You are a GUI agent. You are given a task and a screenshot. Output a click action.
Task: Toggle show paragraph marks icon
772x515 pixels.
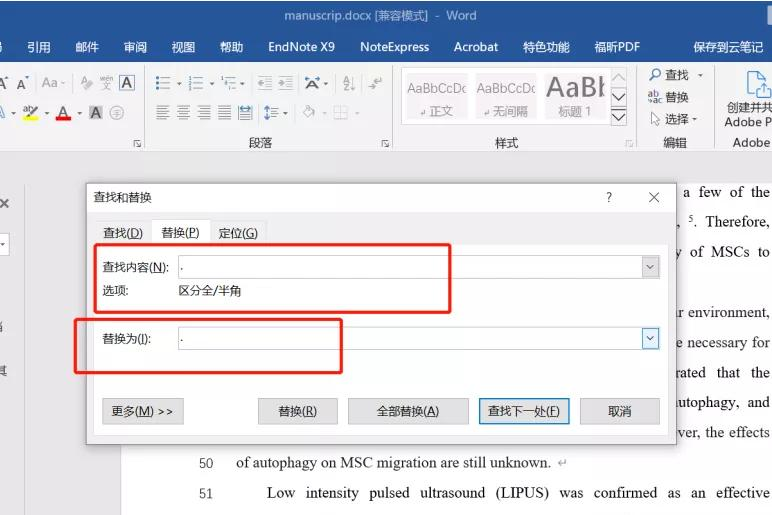(x=375, y=83)
